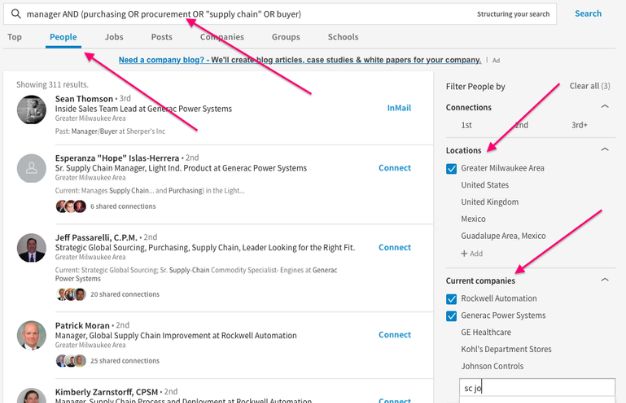
Task: Open Sean Thomson's profile photo
Action: coord(32,109)
